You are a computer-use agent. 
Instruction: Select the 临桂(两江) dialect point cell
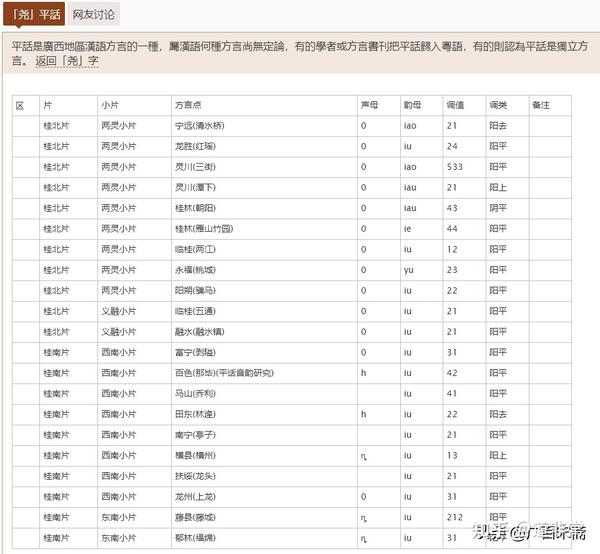click(264, 250)
